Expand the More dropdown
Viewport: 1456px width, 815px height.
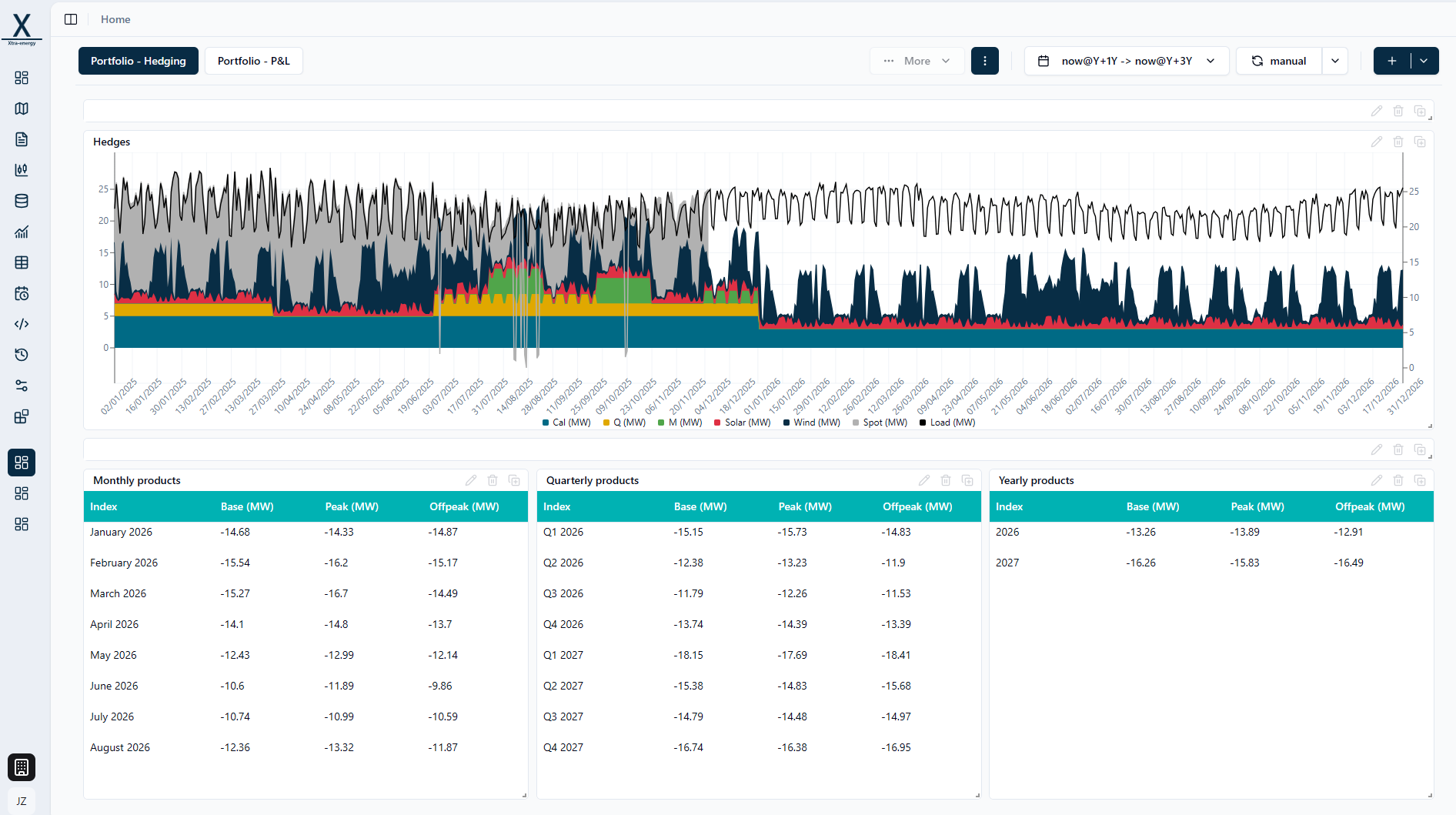pos(917,61)
